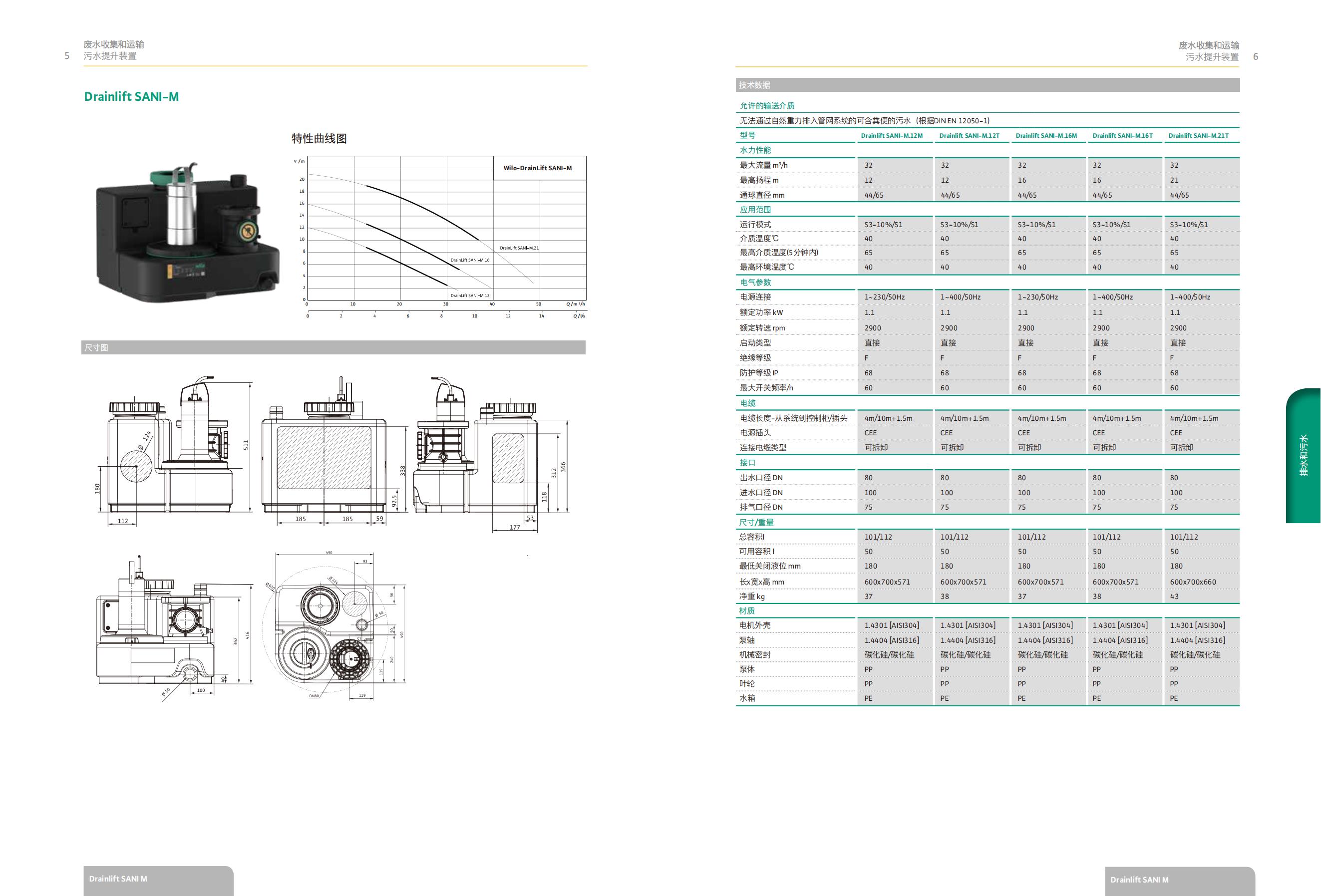1321x896 pixels.
Task: Click the '材质' section heading
Action: [747, 611]
